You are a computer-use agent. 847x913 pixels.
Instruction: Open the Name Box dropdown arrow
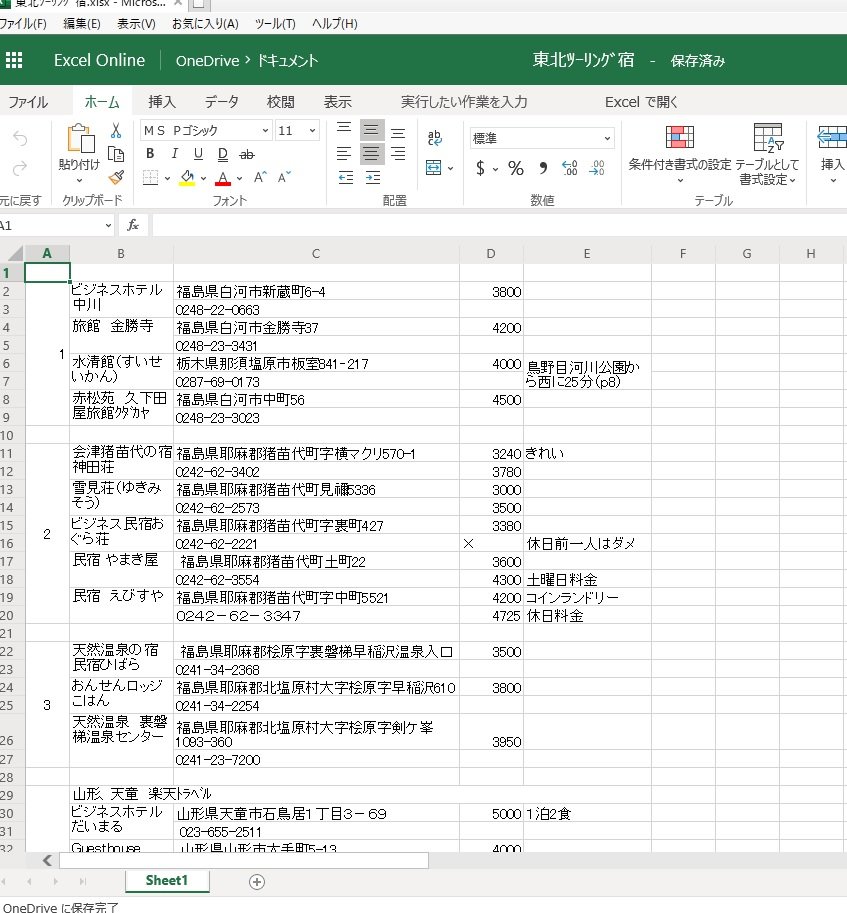108,225
